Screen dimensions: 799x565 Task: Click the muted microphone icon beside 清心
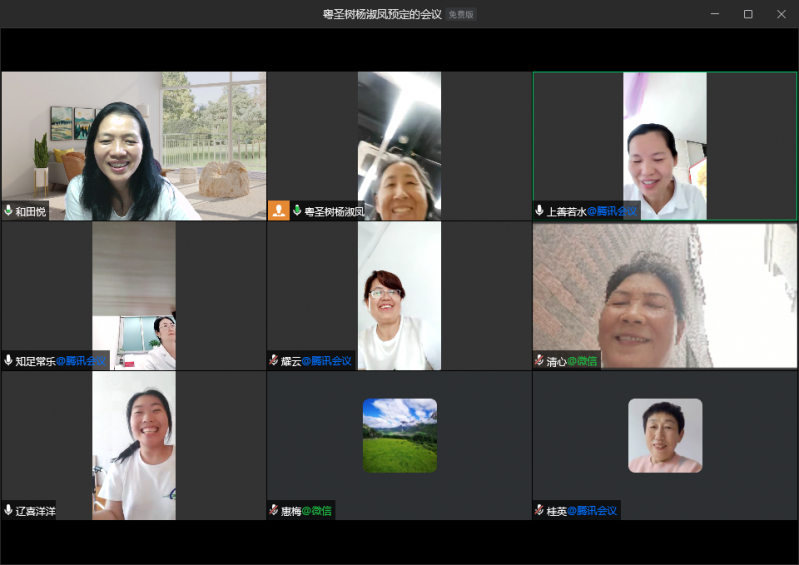point(540,361)
